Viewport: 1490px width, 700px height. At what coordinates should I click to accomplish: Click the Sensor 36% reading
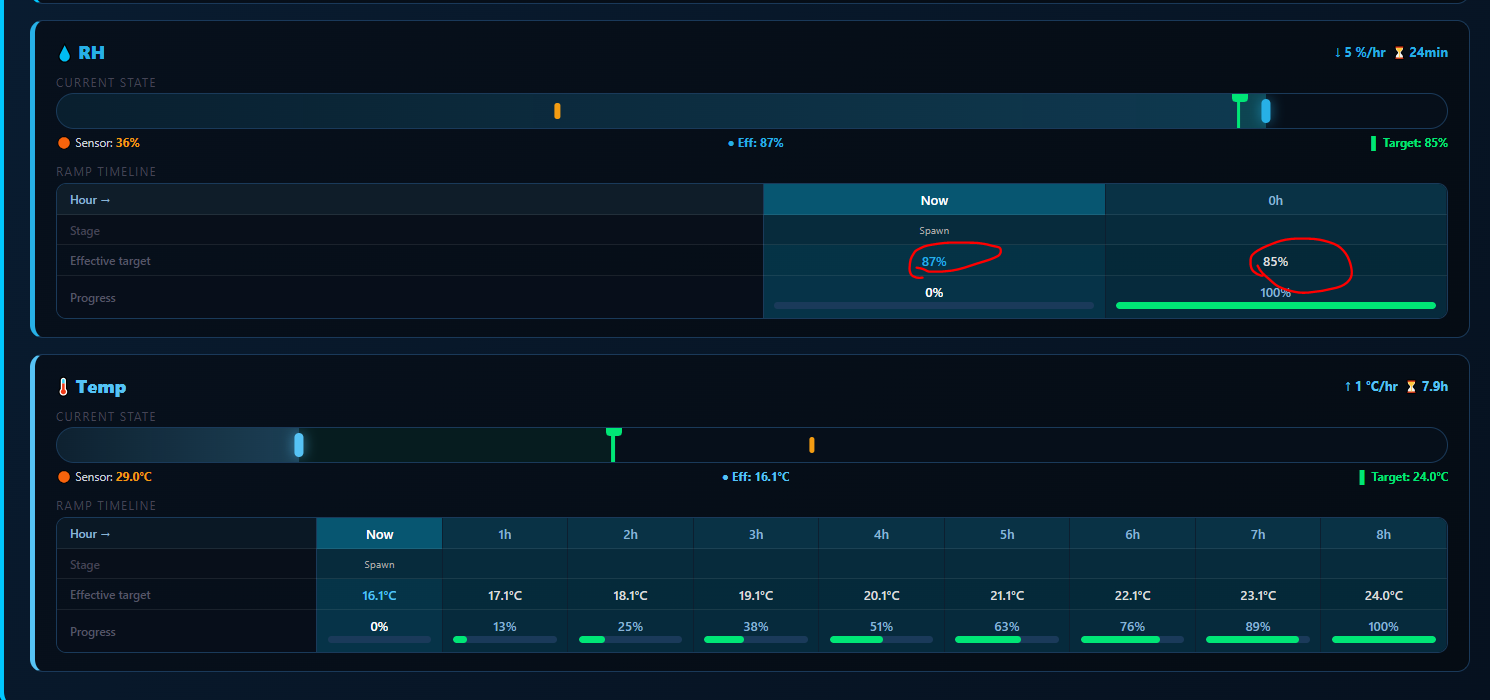107,143
